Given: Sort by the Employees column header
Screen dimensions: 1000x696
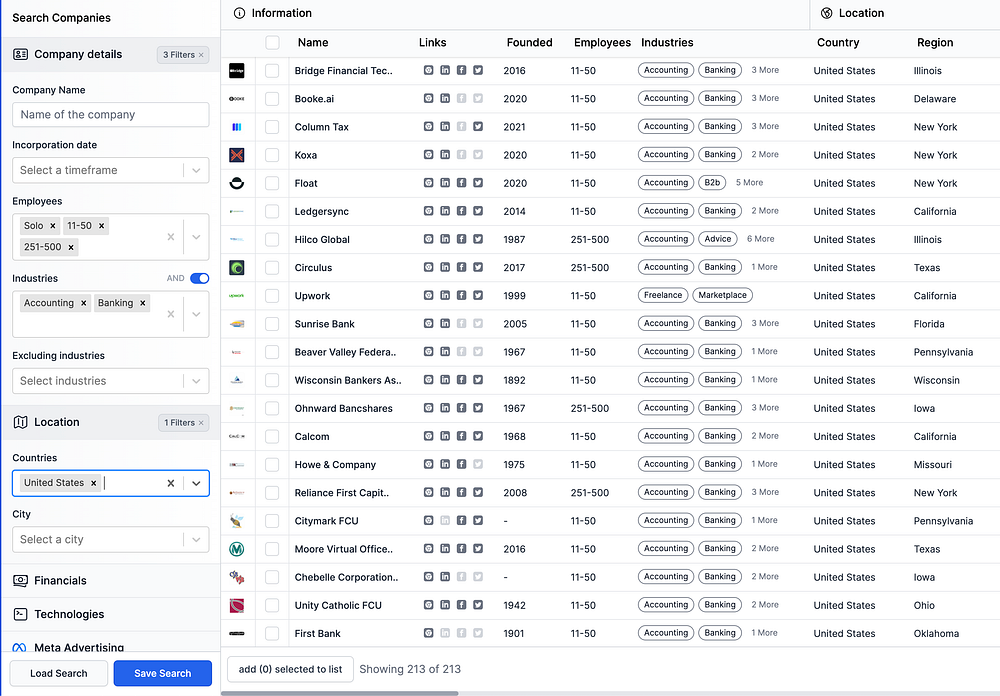Looking at the screenshot, I should [602, 43].
